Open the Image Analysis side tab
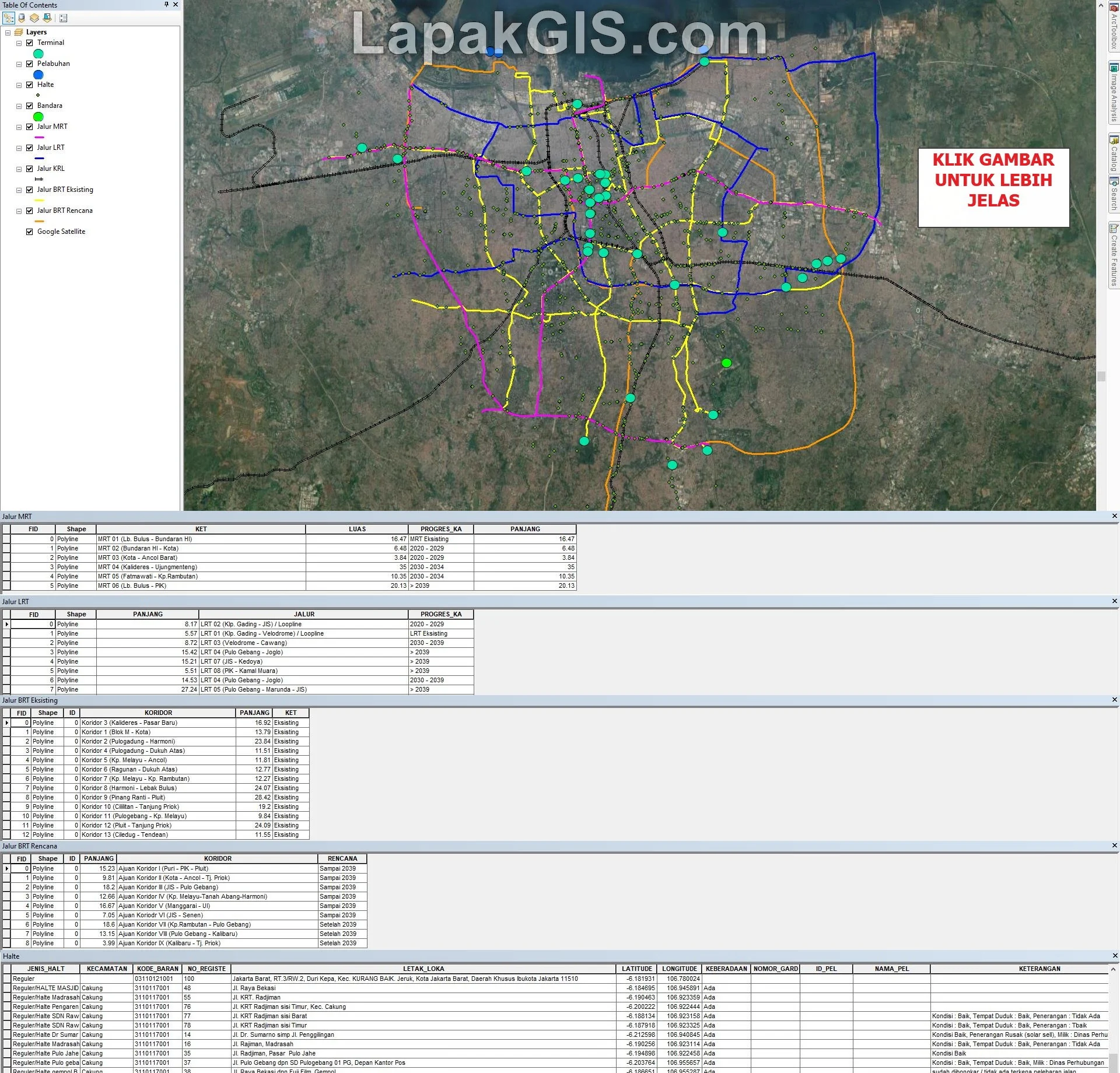This screenshot has width=1120, height=1073. click(x=1114, y=92)
